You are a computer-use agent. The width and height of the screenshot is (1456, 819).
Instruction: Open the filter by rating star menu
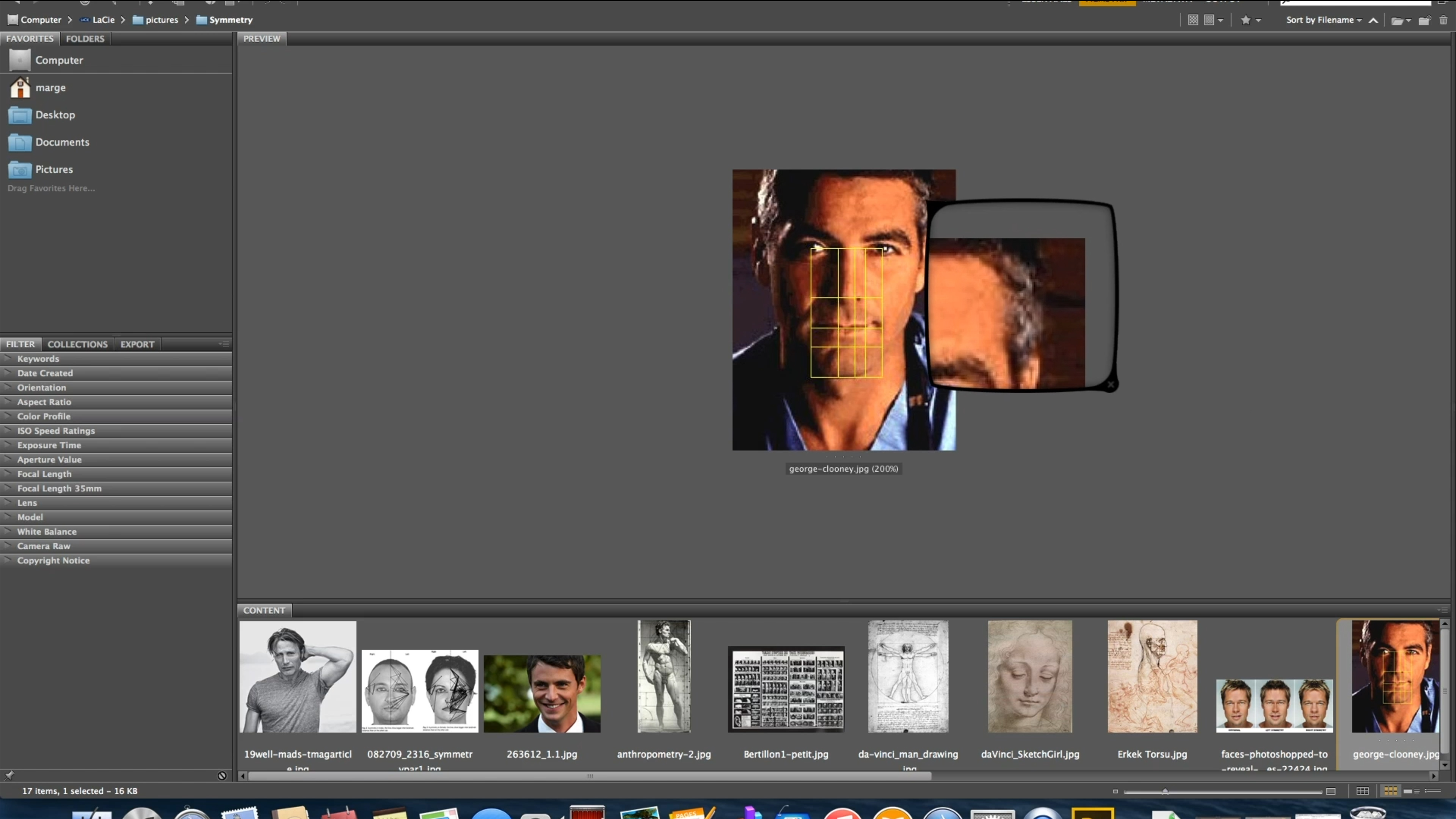[x=1250, y=20]
